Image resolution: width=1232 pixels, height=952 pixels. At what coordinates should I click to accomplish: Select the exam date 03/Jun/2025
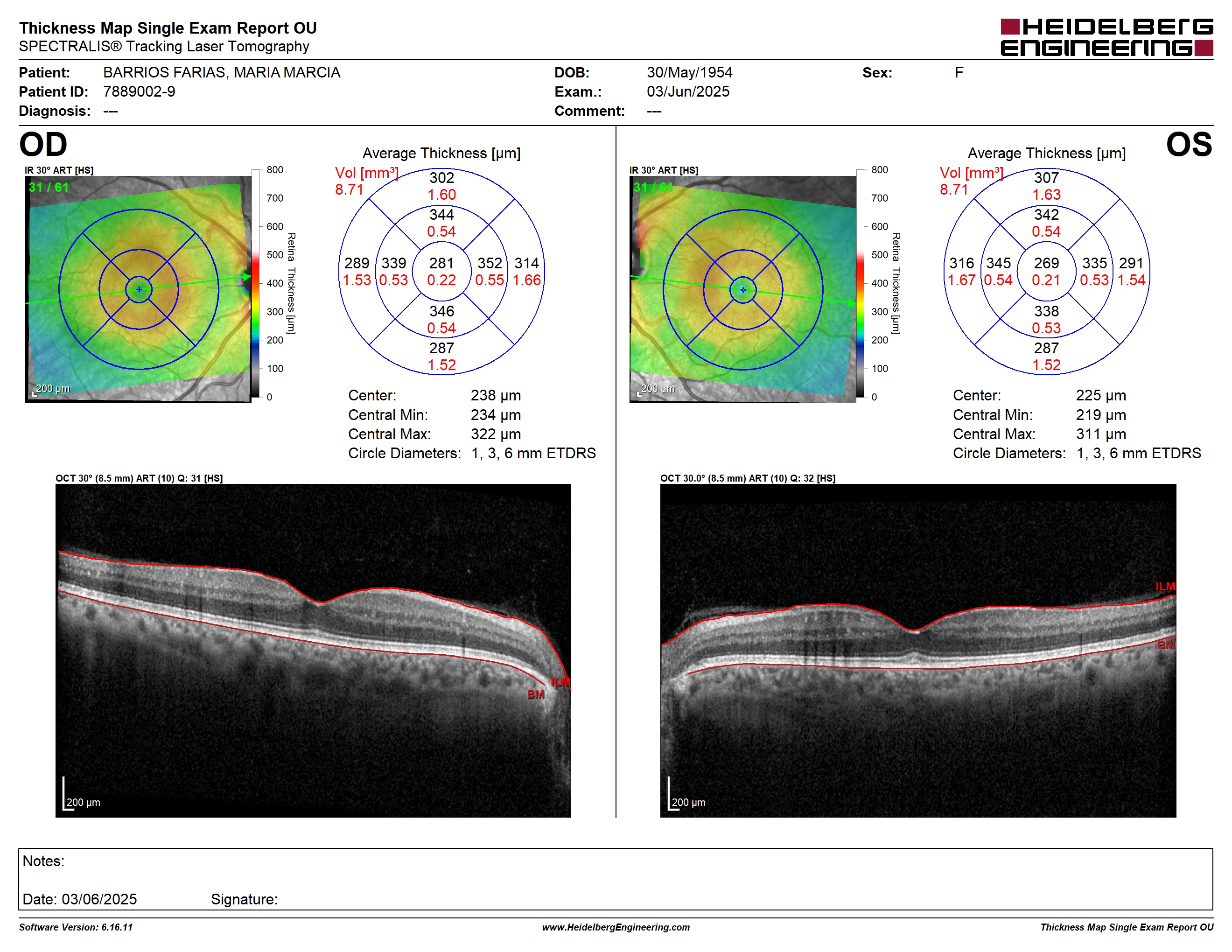point(688,91)
